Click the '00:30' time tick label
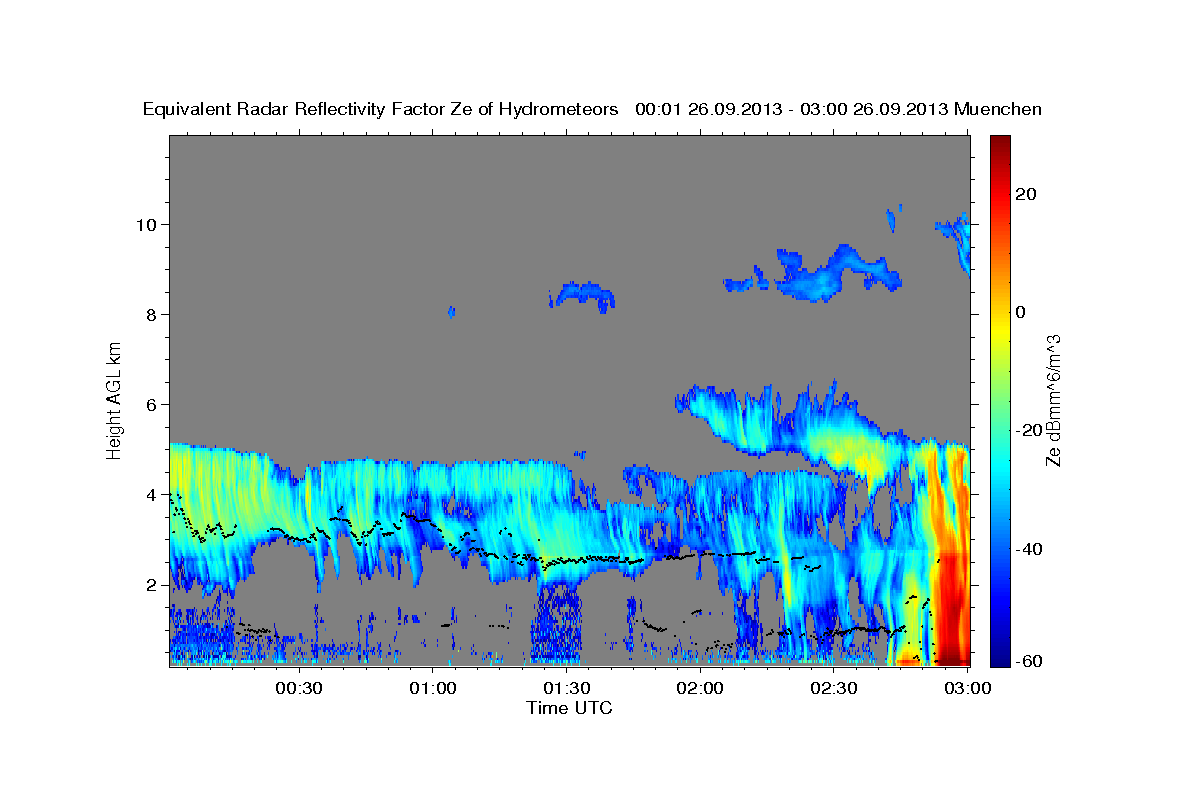 (298, 688)
